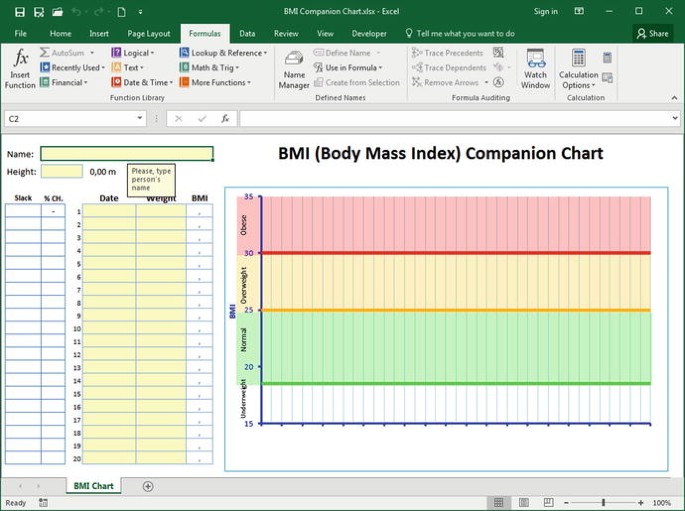Image resolution: width=685 pixels, height=511 pixels.
Task: Click Sign in
Action: point(546,12)
